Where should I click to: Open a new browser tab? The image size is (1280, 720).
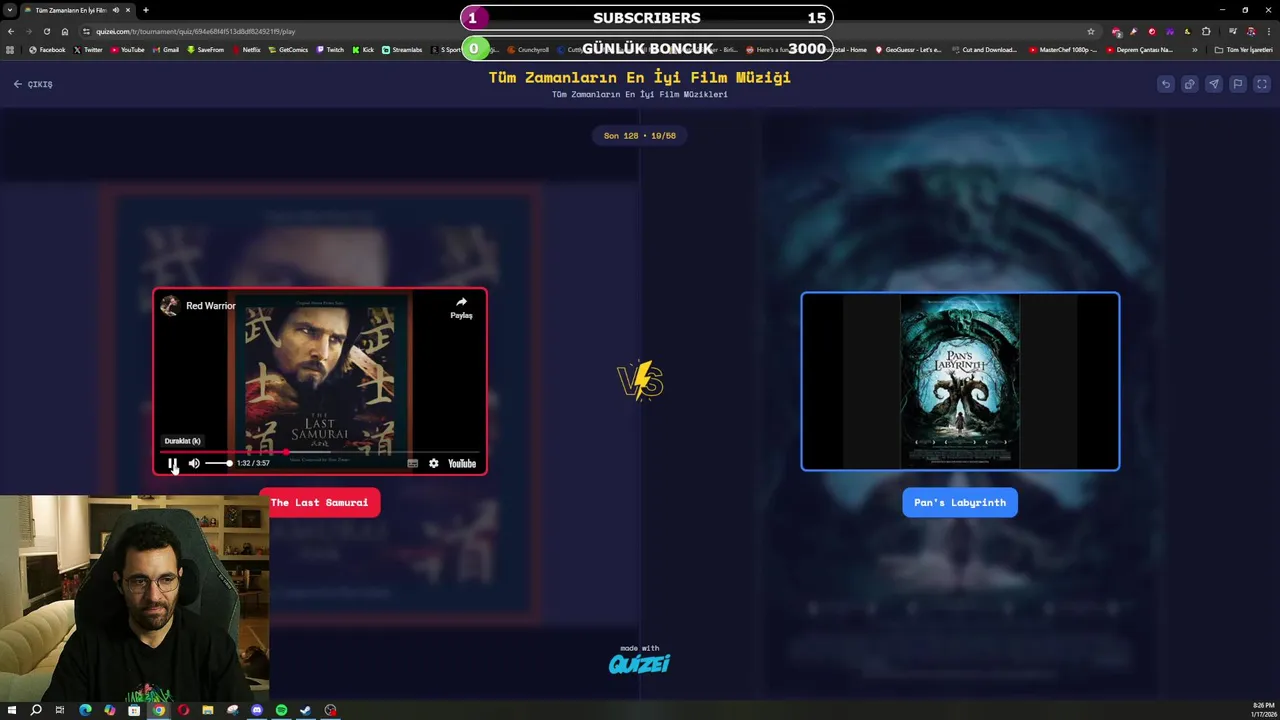[x=146, y=10]
